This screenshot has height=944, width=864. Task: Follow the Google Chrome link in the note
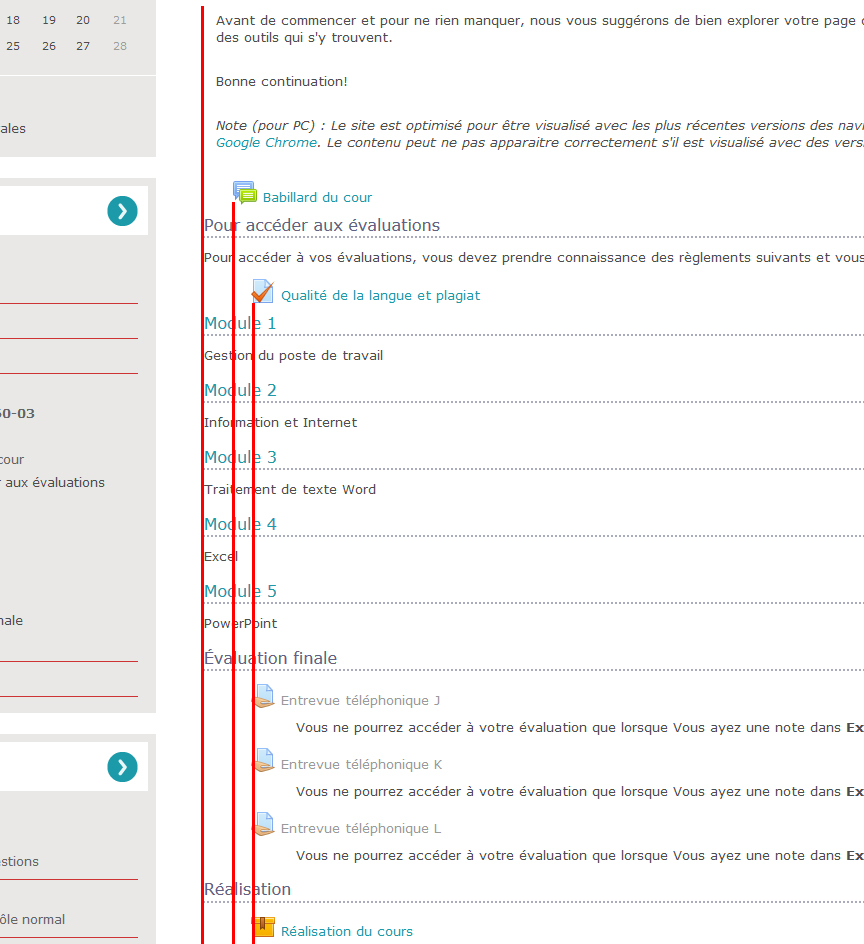tap(266, 143)
